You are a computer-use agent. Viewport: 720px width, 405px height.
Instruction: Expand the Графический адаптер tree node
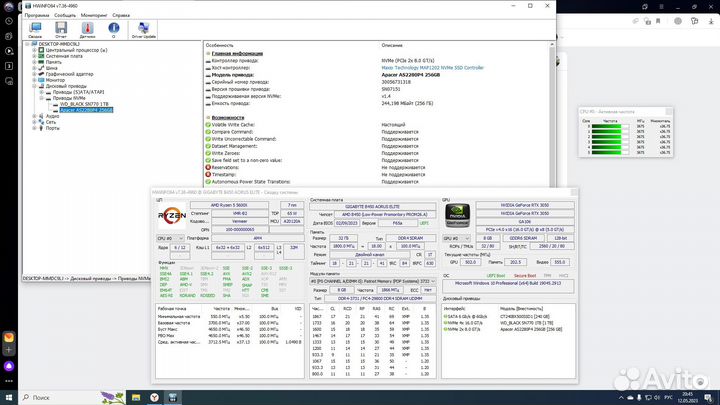coord(34,74)
